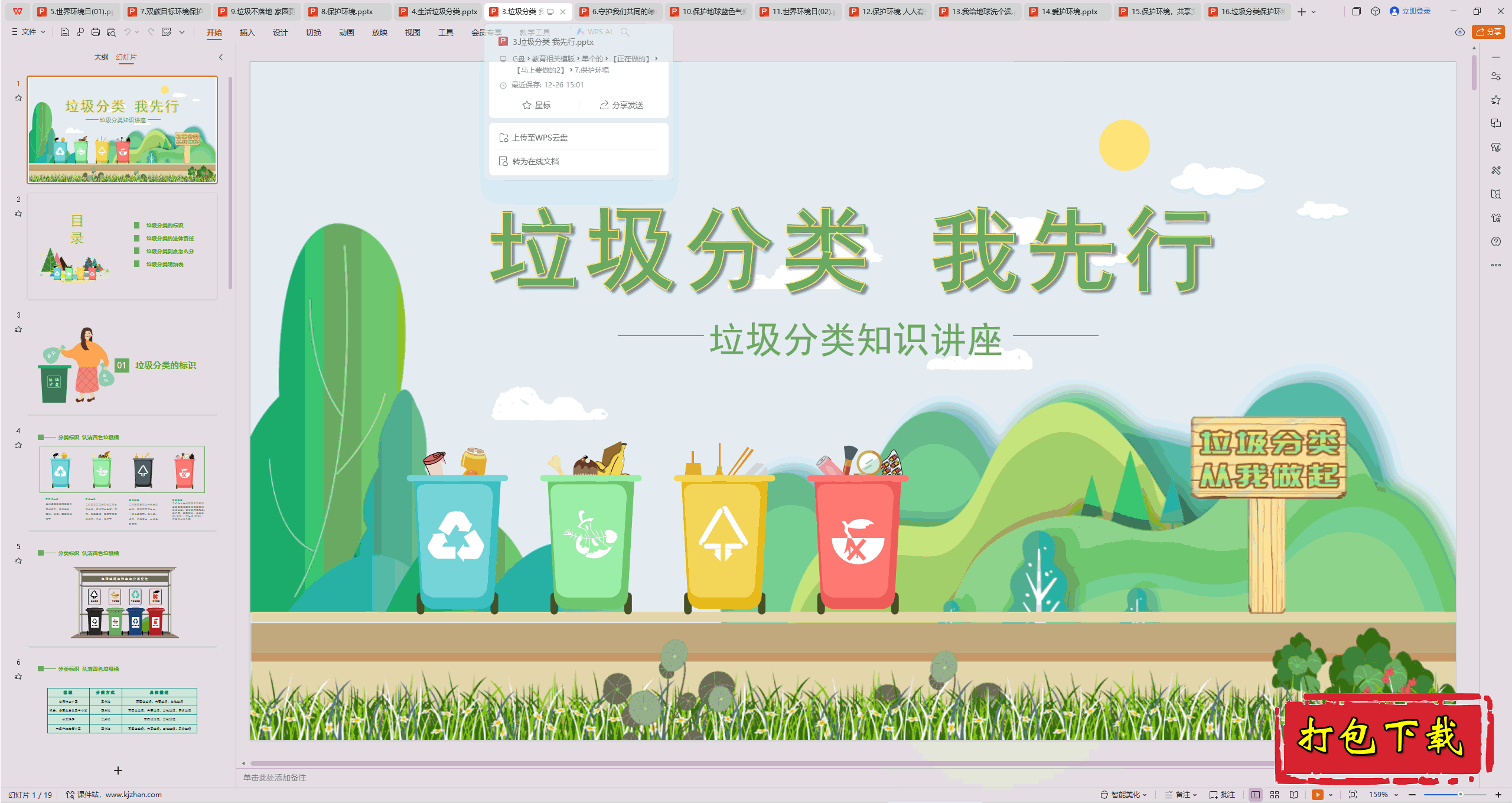Screen dimensions: 1512x803
Task: Click the search magnifier icon in ribbon
Action: [625, 32]
